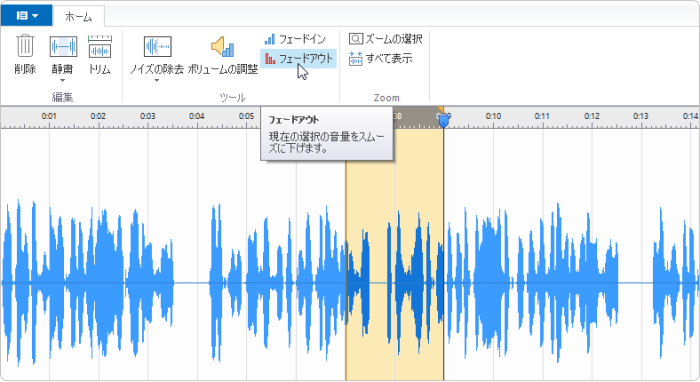Click the 0:10 mark on timeline ruler
Viewport: 700px width, 382px height.
(x=493, y=116)
